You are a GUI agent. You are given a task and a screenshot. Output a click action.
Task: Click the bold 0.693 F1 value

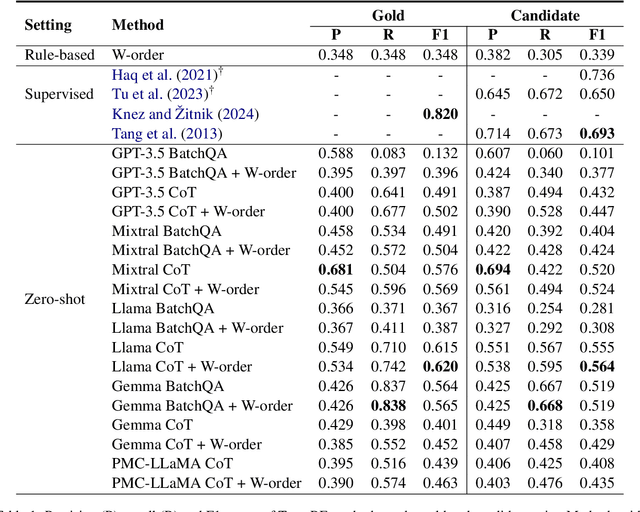597,134
